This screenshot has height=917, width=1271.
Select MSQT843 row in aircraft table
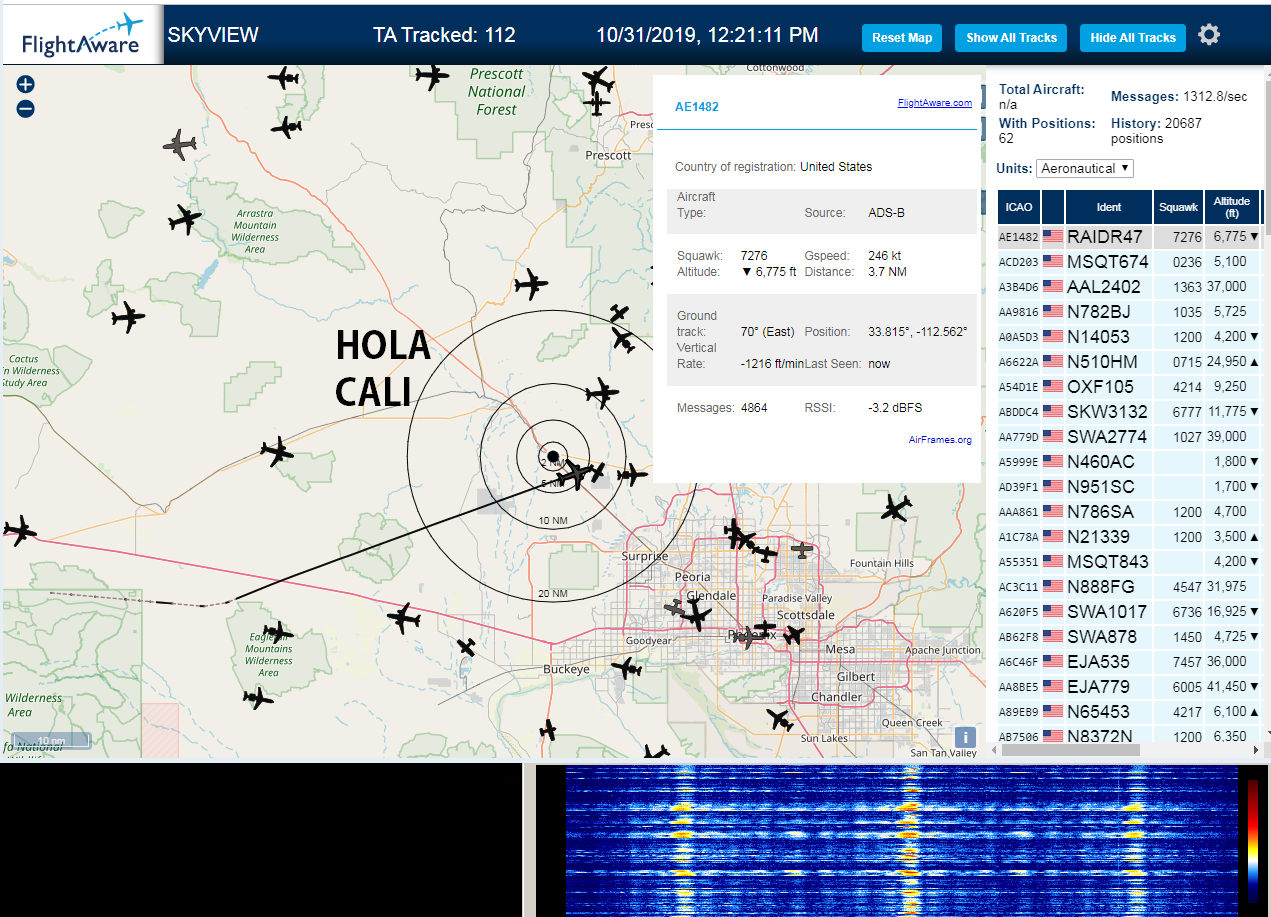[1129, 562]
